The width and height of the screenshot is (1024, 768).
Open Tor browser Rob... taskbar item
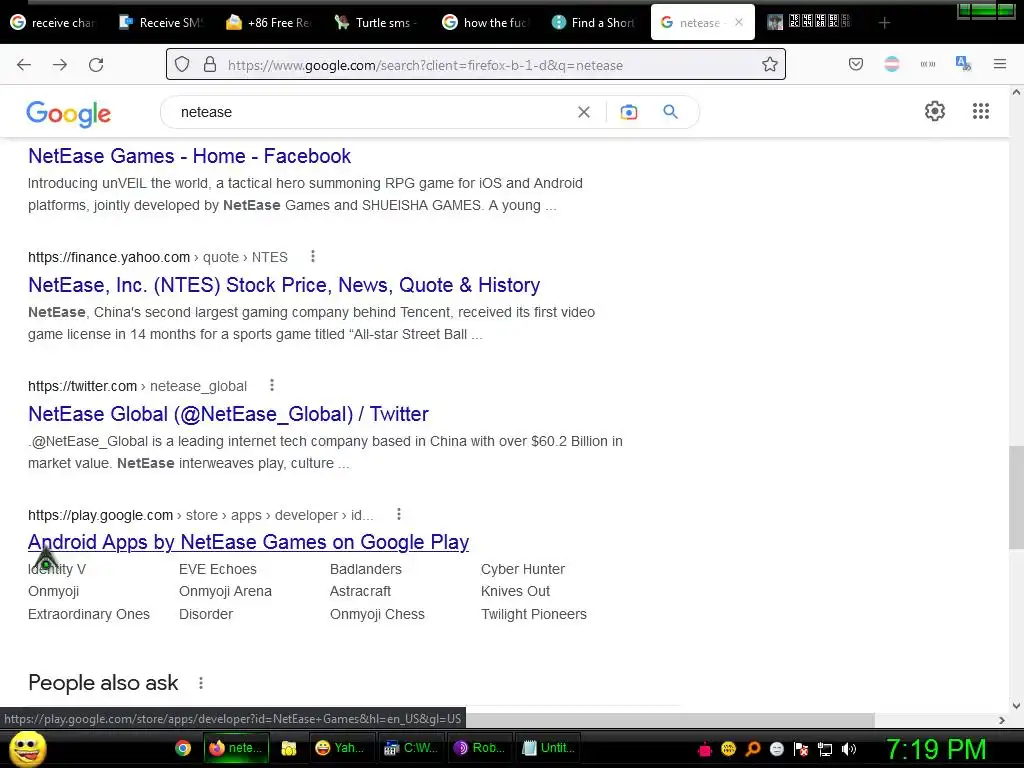[480, 748]
